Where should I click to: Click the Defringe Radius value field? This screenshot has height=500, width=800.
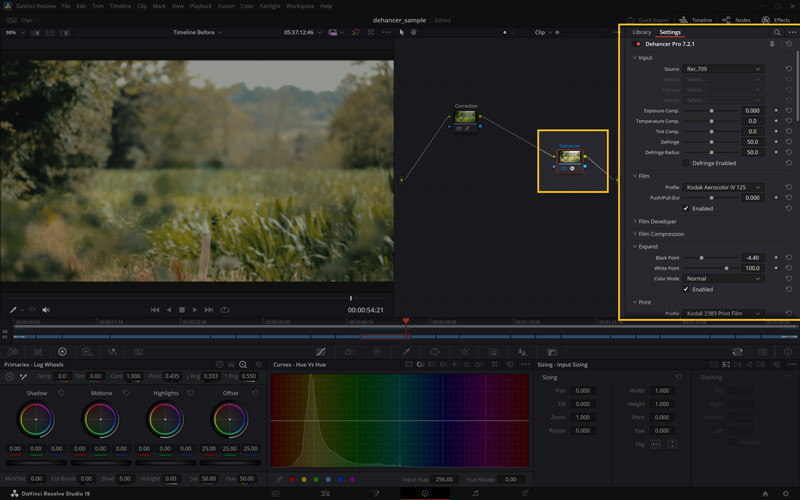[753, 153]
